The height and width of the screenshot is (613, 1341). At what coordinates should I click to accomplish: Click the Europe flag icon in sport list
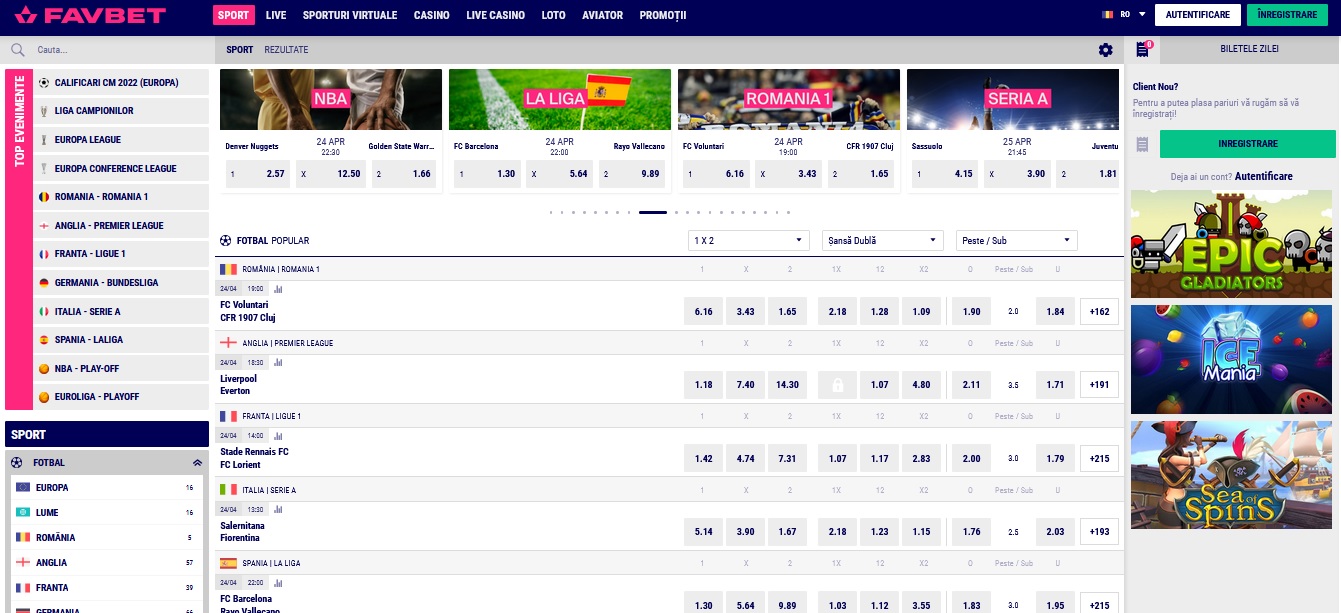pyautogui.click(x=22, y=487)
